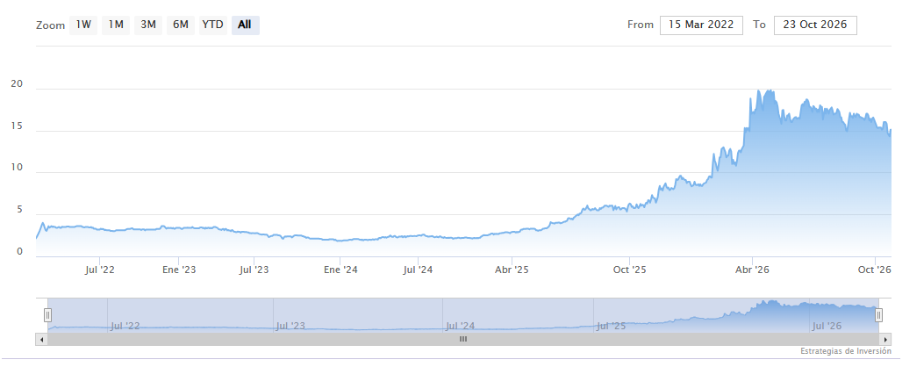Click the navigator right range handle
The width and height of the screenshot is (901, 367).
pos(879,315)
